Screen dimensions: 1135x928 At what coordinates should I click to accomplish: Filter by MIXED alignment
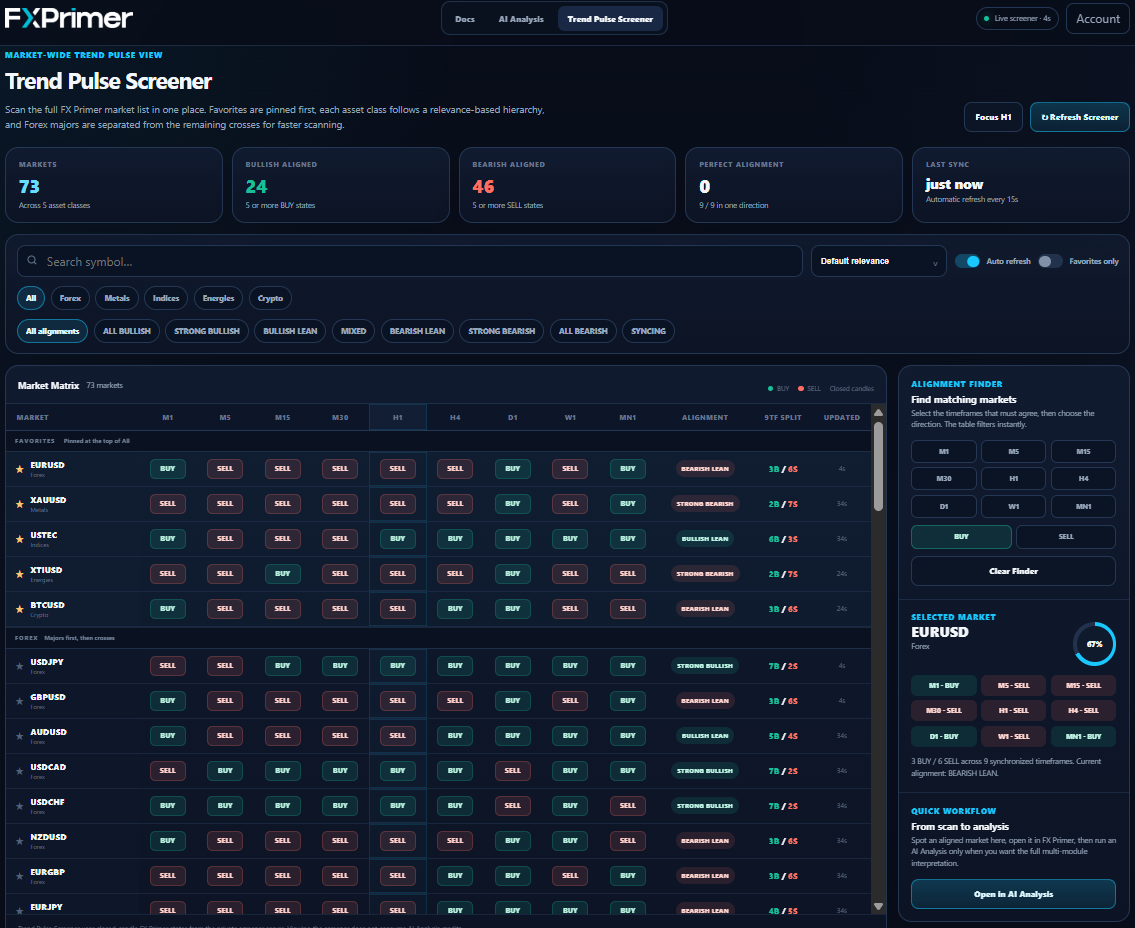[353, 331]
